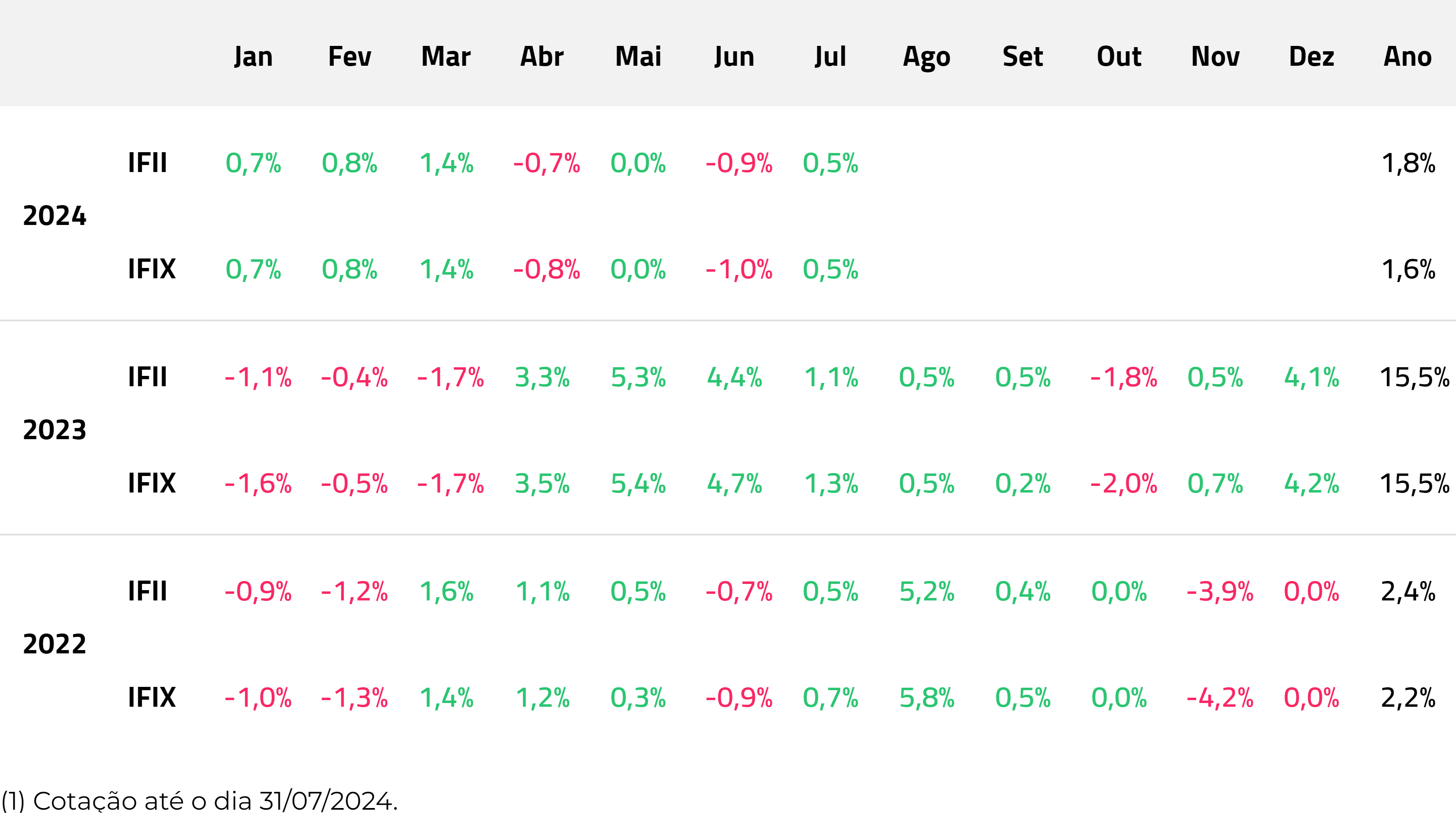
Task: Select the Ano column header
Action: coord(1407,57)
